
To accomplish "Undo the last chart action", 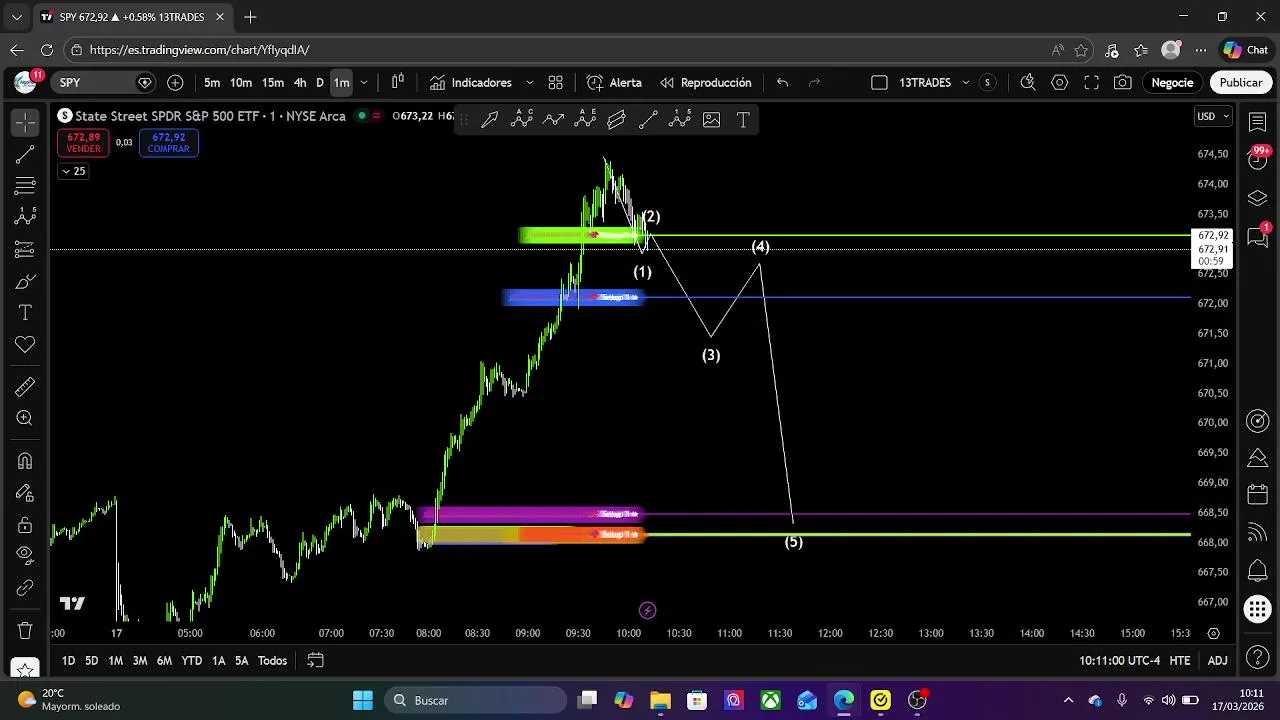I will coord(783,83).
